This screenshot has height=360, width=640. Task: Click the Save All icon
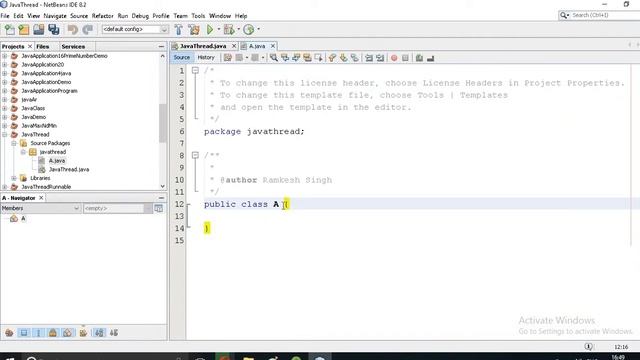53,29
